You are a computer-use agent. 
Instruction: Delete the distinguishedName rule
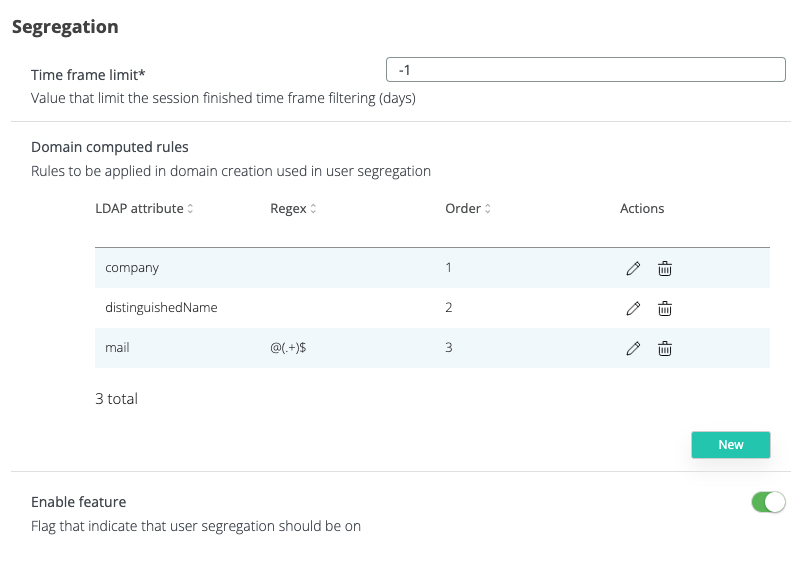tap(664, 308)
